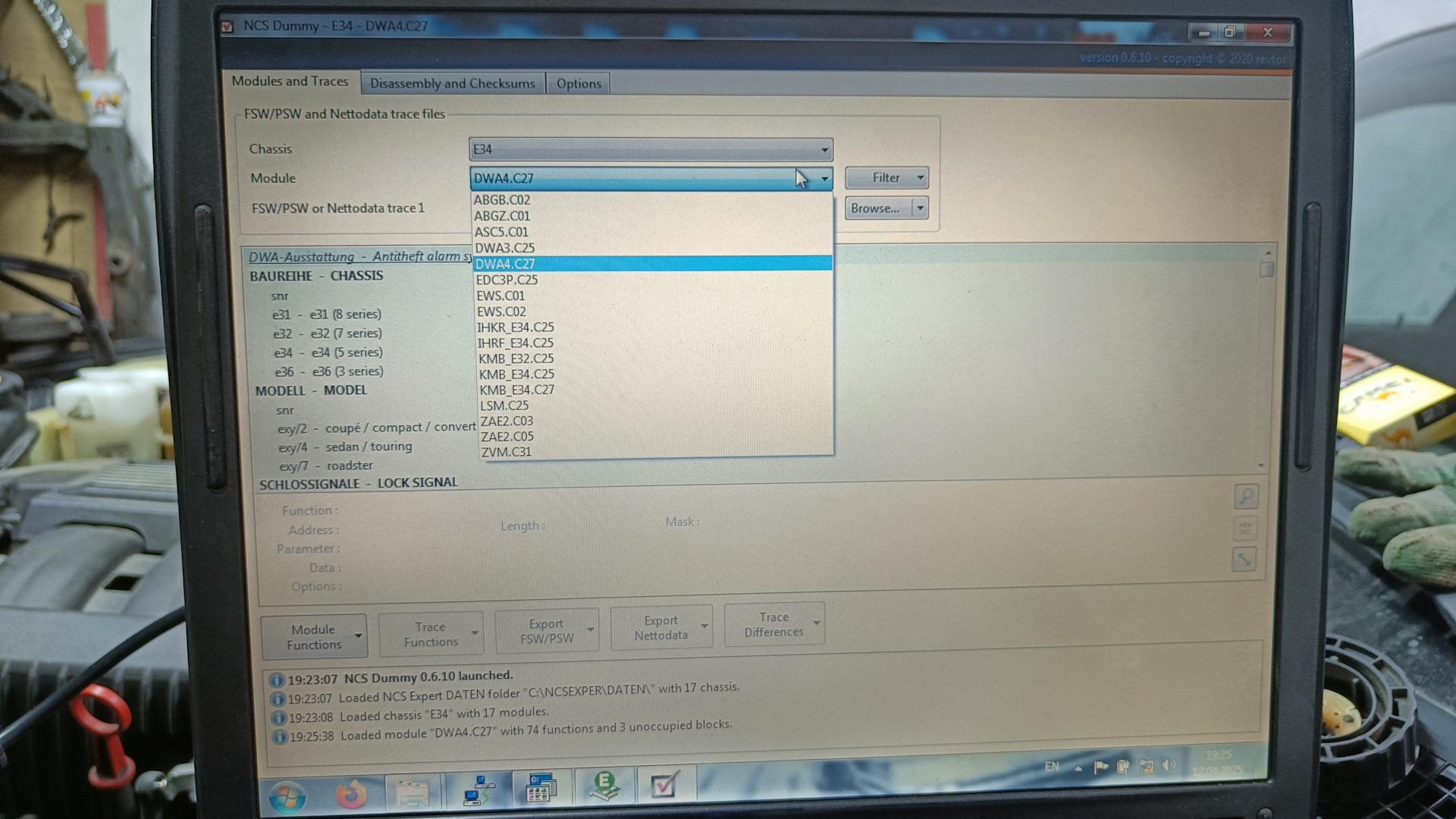Open network computers taskbar icon
This screenshot has height=819, width=1456.
coord(479,790)
